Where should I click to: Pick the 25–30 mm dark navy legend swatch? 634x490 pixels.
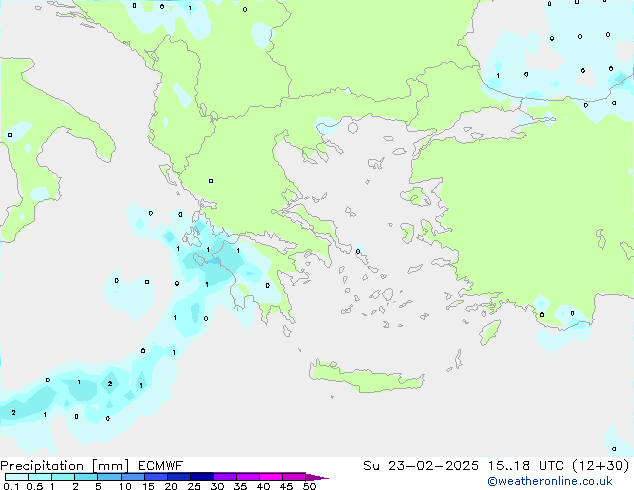[202, 477]
